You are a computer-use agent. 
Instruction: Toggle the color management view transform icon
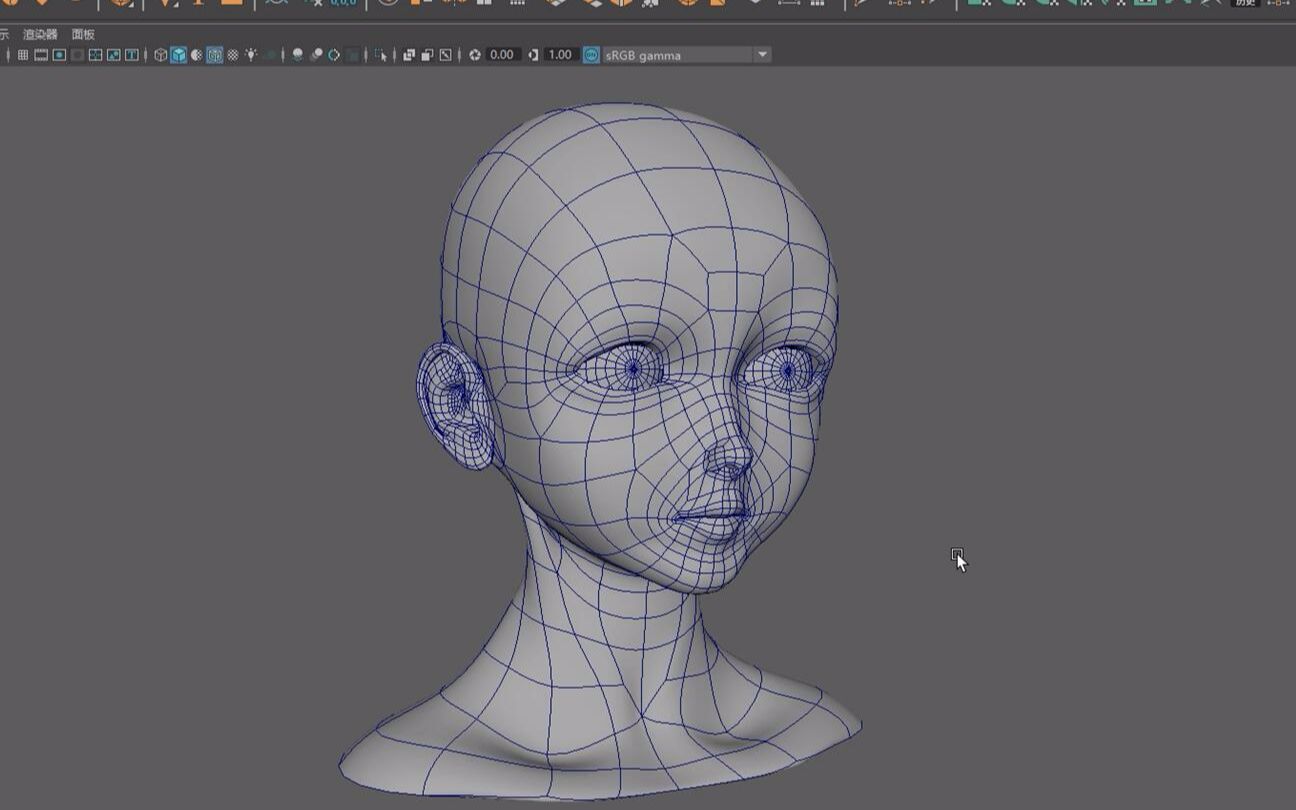click(591, 55)
